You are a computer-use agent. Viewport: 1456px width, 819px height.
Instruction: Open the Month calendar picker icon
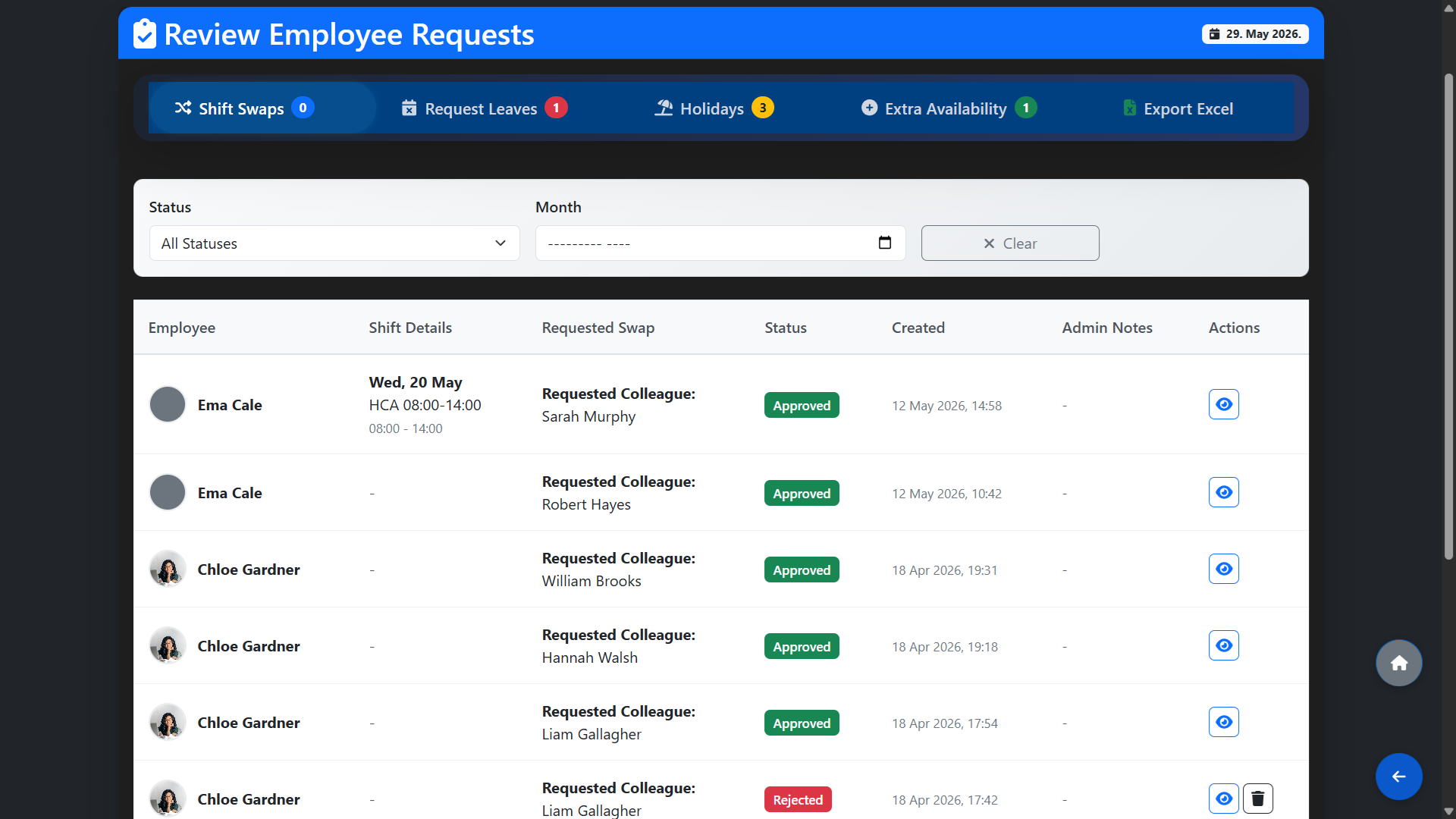pos(885,243)
